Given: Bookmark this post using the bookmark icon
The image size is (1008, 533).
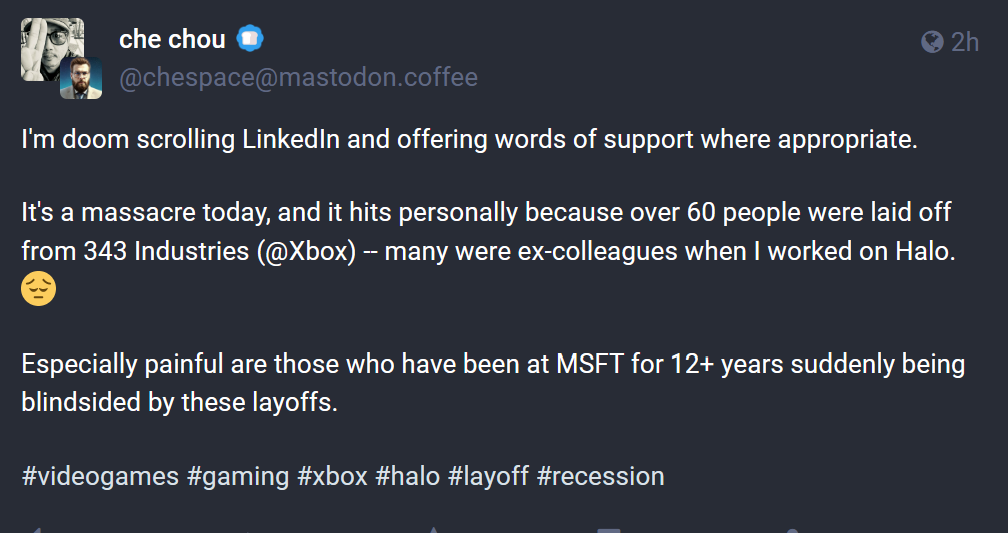Looking at the screenshot, I should [609, 530].
